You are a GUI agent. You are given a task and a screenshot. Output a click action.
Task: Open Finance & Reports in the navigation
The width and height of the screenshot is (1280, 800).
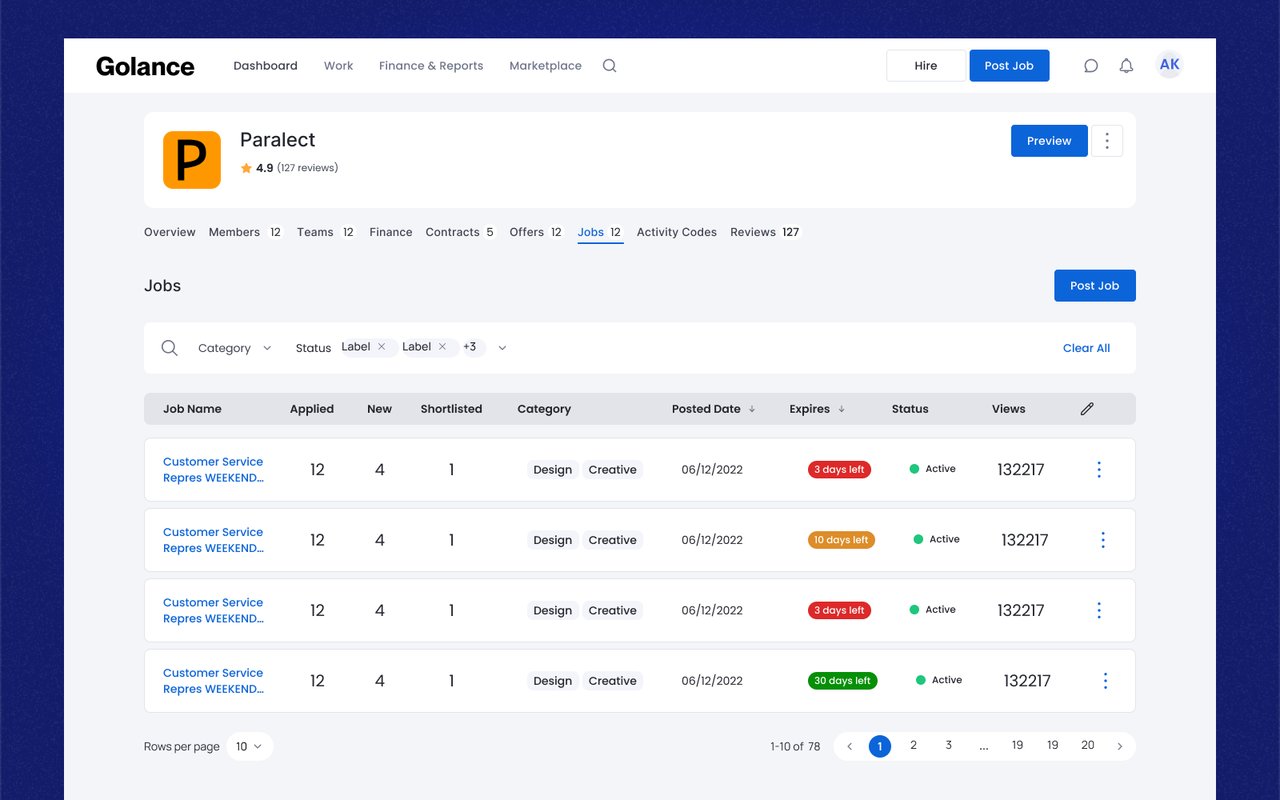tap(431, 66)
